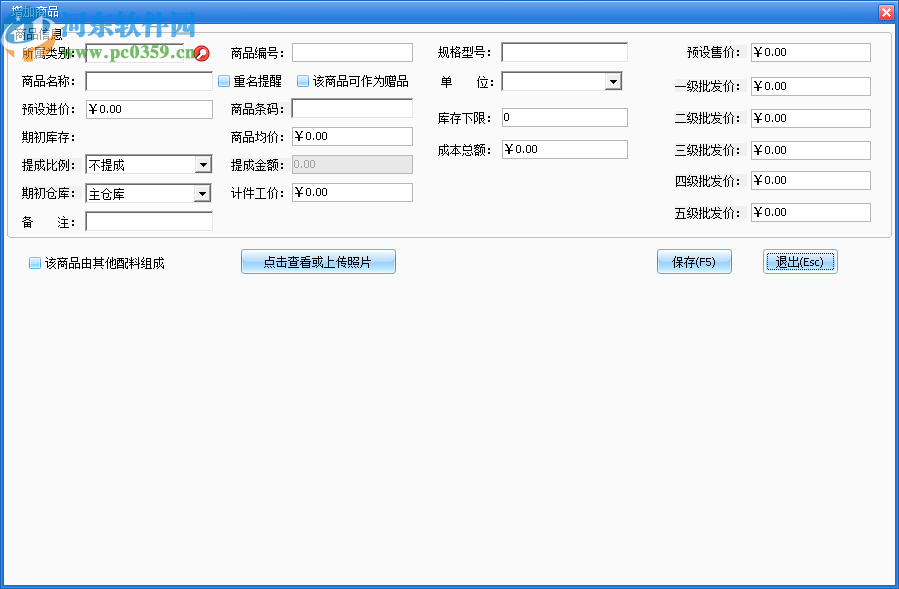Click the category lookup magnifier icon
The width and height of the screenshot is (899, 589).
(x=201, y=52)
